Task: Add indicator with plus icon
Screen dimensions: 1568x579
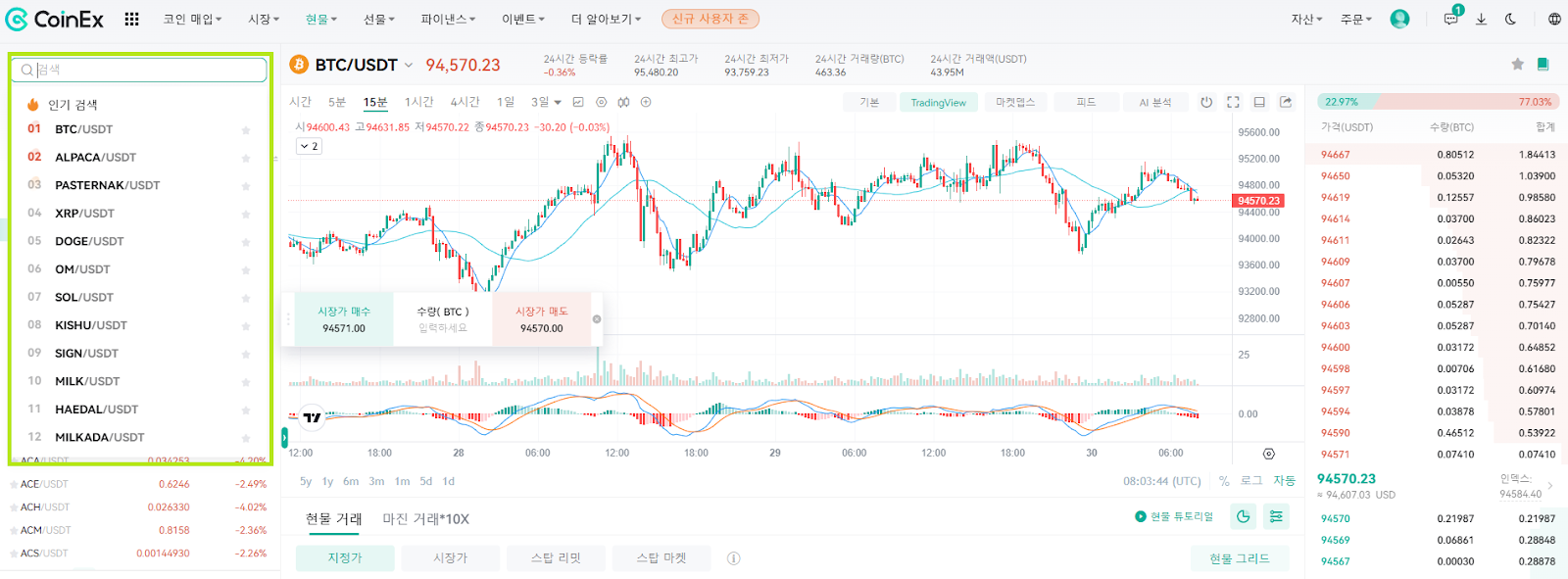Action: pyautogui.click(x=646, y=102)
